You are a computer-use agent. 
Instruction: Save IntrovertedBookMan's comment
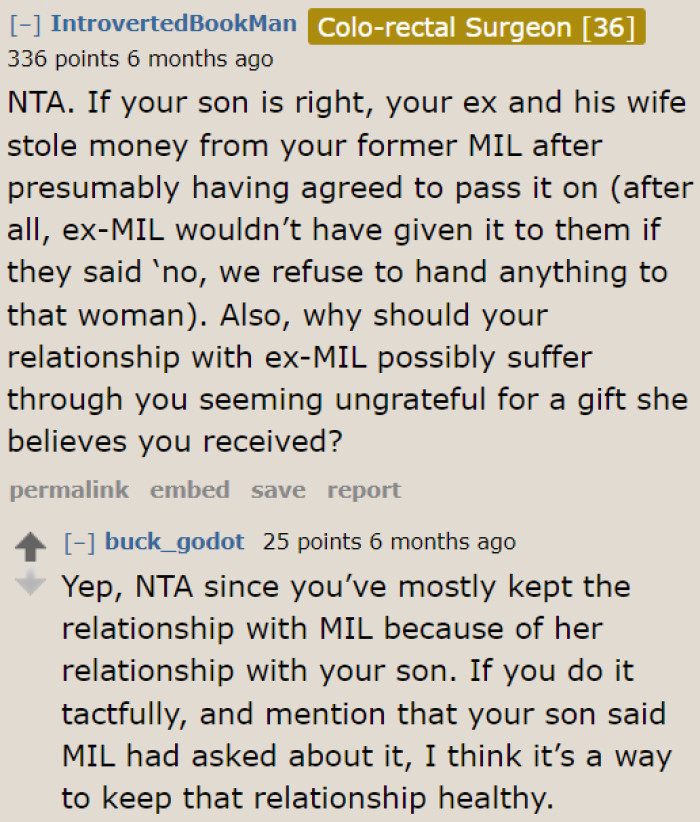[278, 490]
